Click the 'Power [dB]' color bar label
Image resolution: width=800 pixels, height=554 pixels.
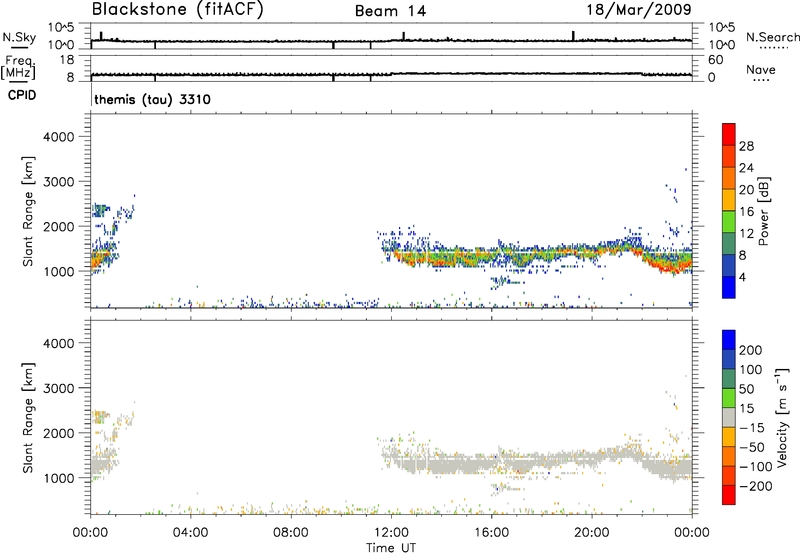pyautogui.click(x=764, y=211)
